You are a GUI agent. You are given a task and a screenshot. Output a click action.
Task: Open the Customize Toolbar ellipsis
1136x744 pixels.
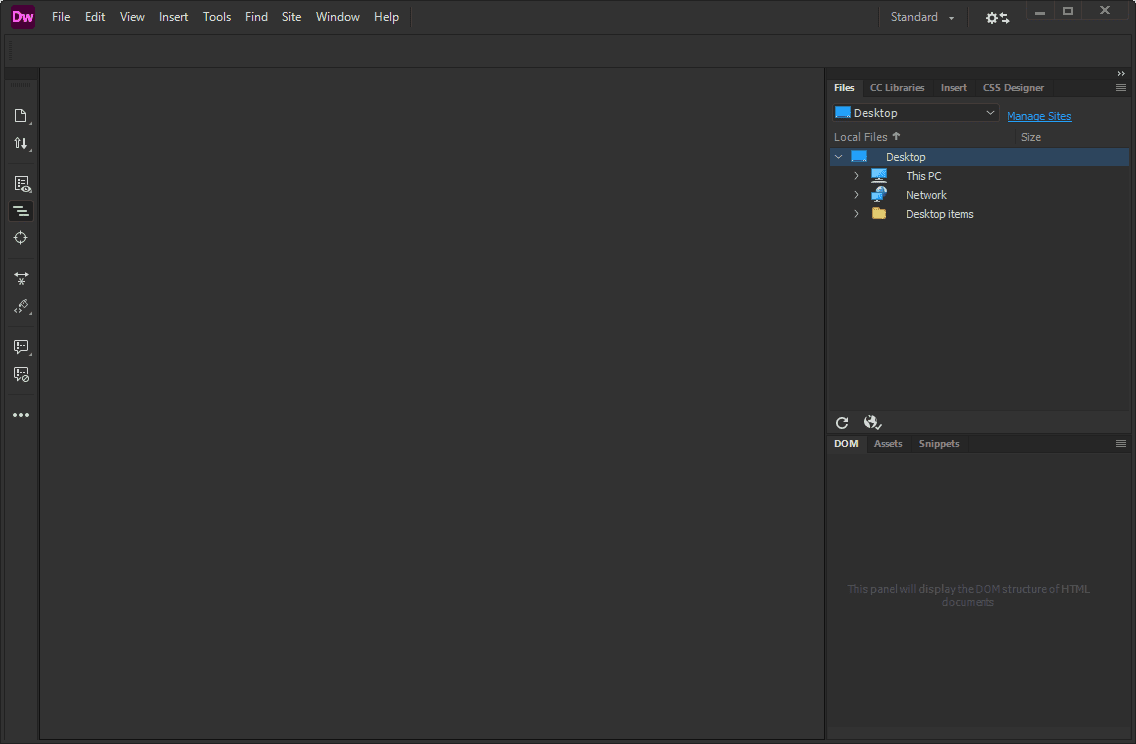[x=21, y=415]
